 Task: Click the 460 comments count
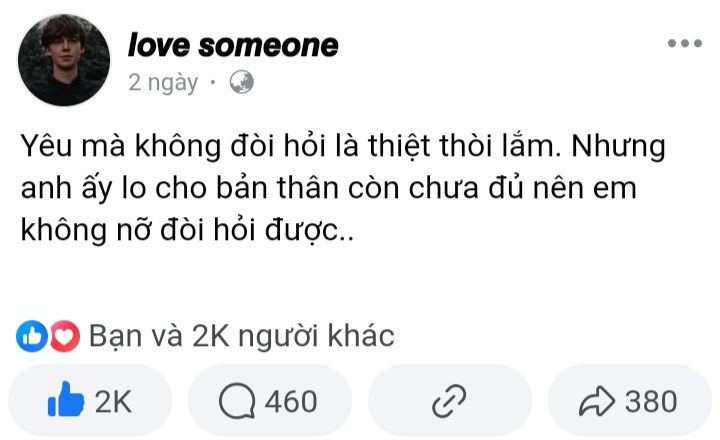click(x=291, y=402)
